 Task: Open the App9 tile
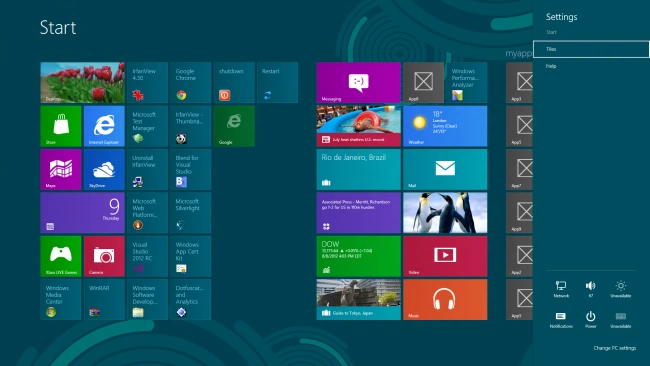[519, 213]
